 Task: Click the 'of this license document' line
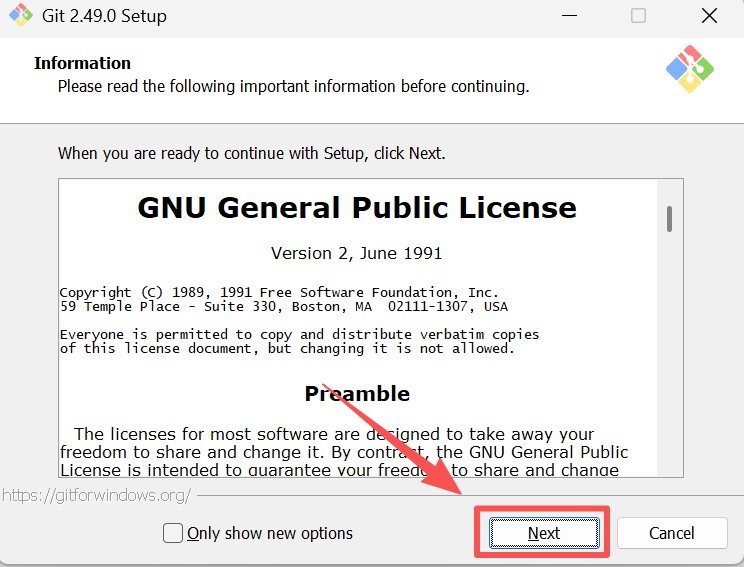[287, 349]
